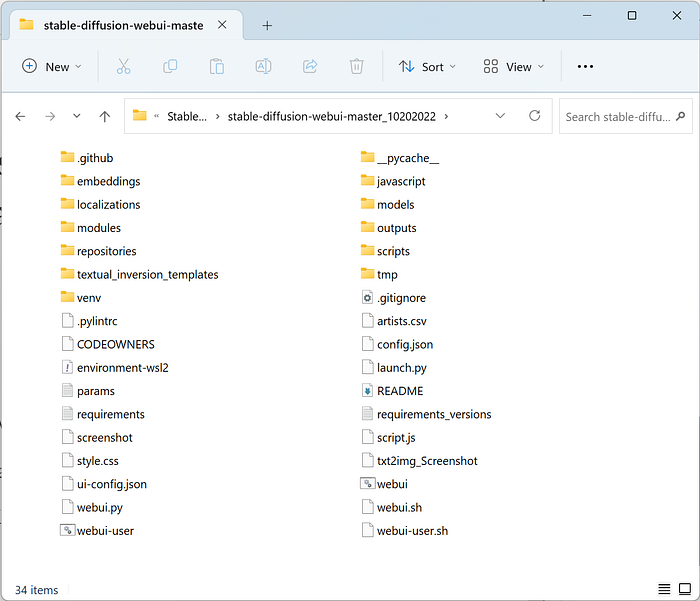Select the script.js file
This screenshot has height=601, width=700.
coord(388,437)
